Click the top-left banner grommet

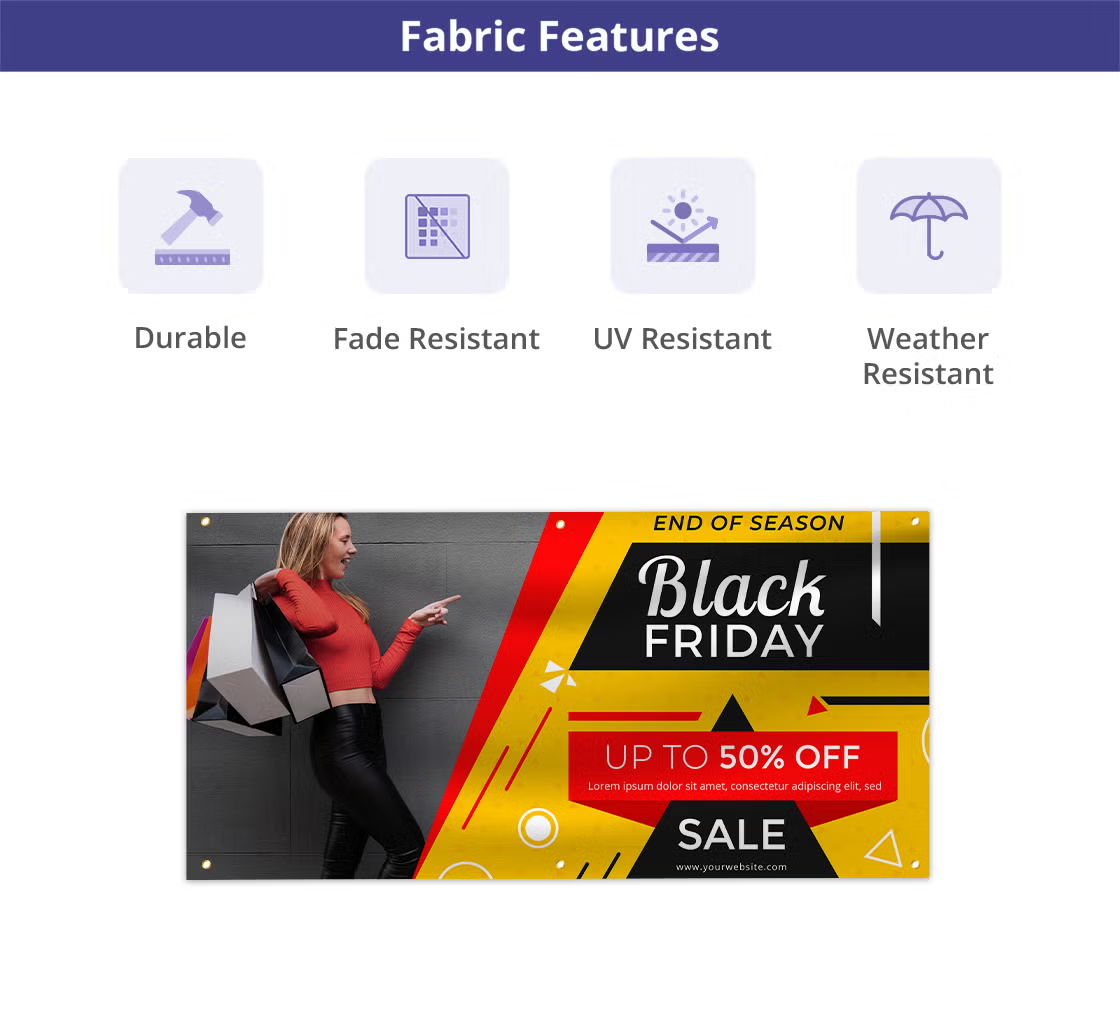click(205, 521)
